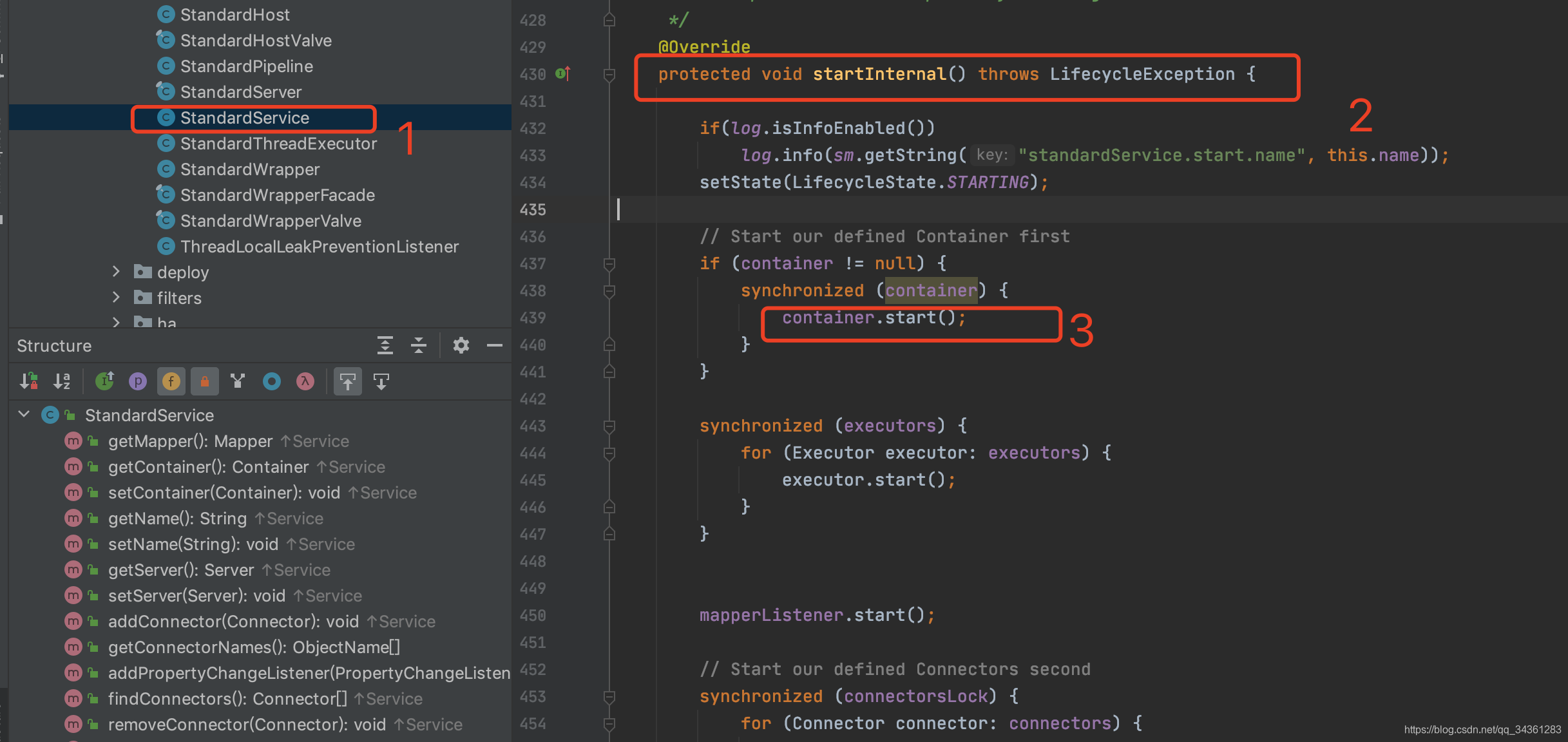Expand the filters package folder
The width and height of the screenshot is (1568, 742).
(116, 298)
